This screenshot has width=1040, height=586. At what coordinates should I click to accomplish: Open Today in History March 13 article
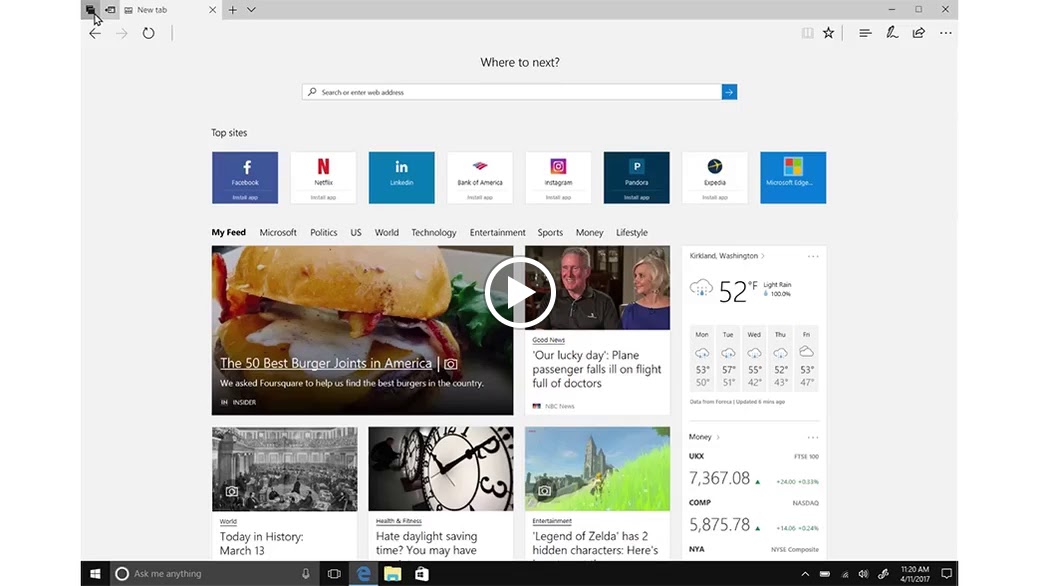pyautogui.click(x=261, y=544)
